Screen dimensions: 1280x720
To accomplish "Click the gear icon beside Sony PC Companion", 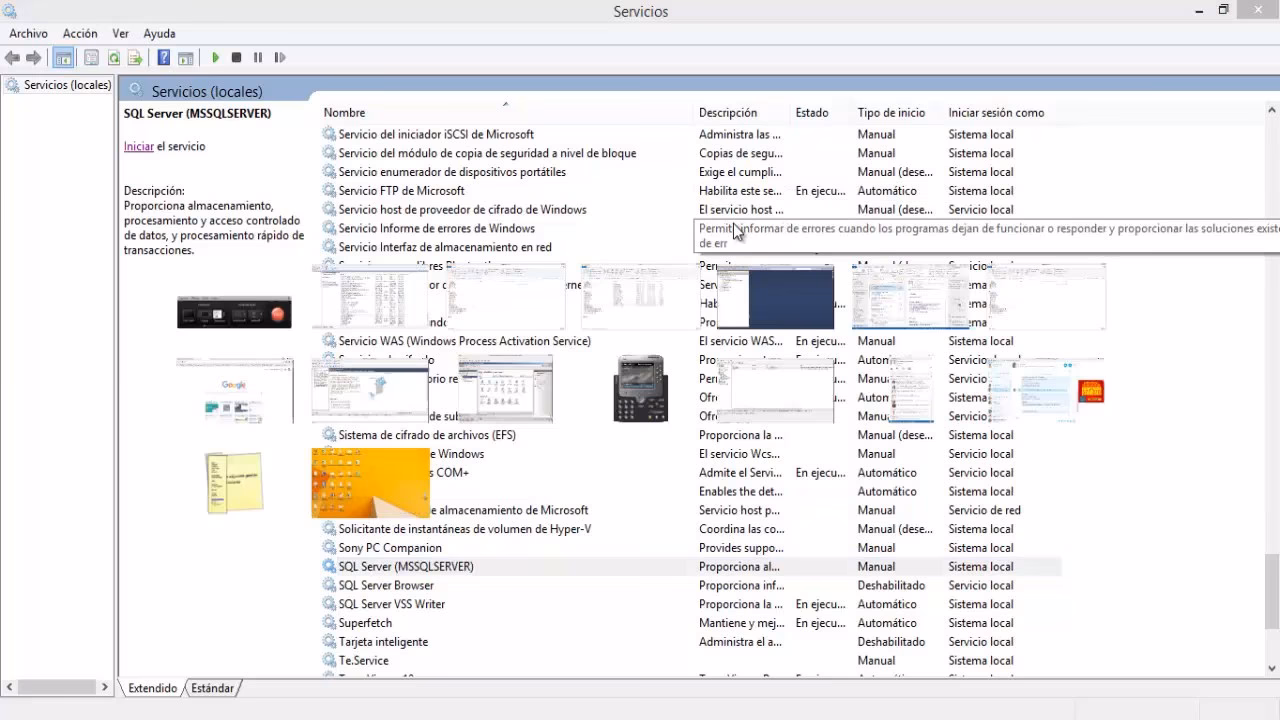I will (329, 548).
